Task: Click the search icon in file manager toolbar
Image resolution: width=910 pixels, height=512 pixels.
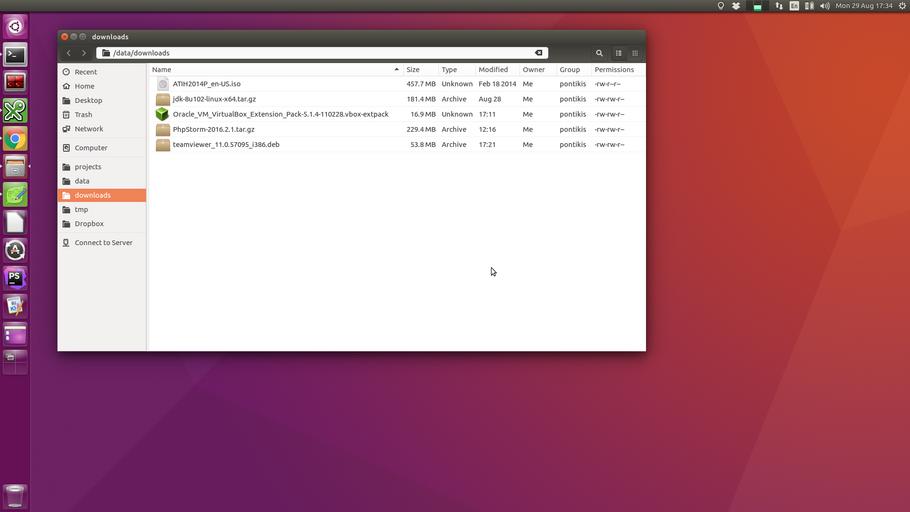Action: click(599, 53)
